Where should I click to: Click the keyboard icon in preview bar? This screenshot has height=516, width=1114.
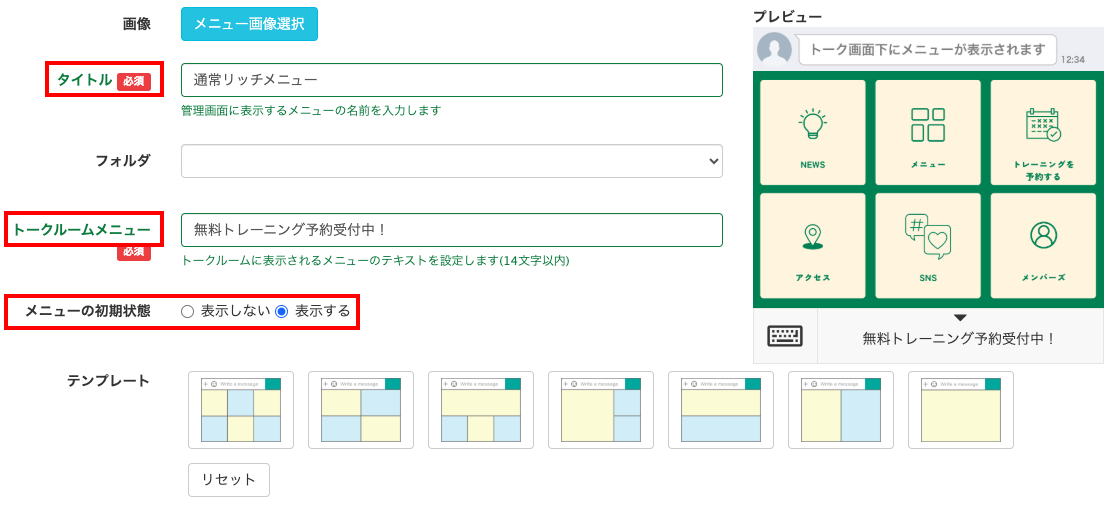(785, 337)
